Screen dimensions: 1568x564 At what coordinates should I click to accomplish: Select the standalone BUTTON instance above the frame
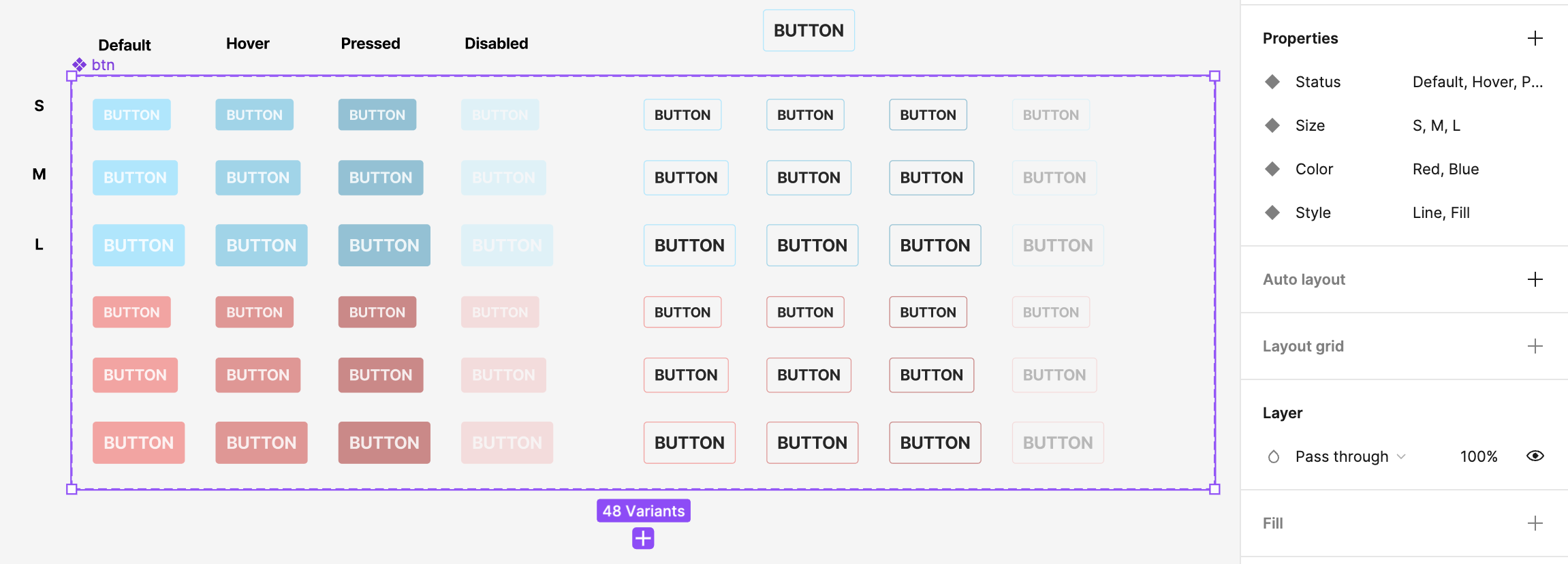[x=809, y=31]
